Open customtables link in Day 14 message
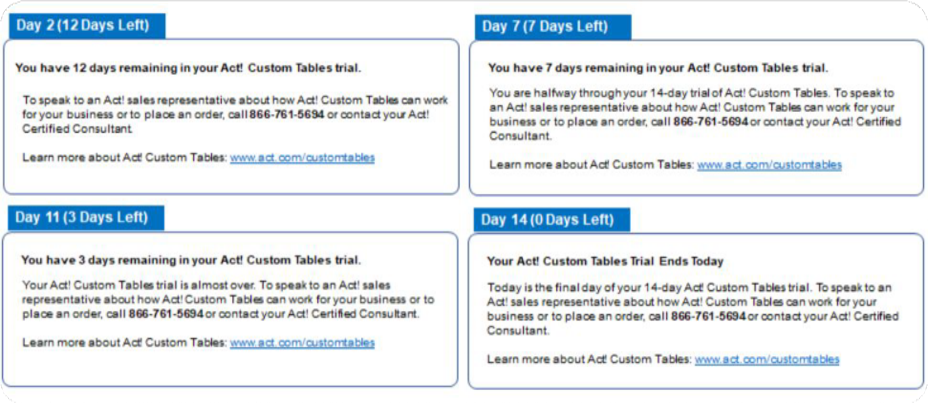The image size is (928, 403). (x=767, y=359)
